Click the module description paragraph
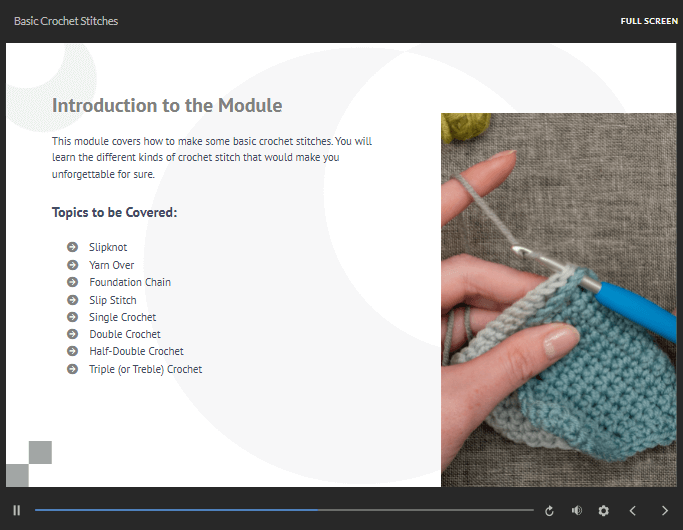 pyautogui.click(x=212, y=158)
